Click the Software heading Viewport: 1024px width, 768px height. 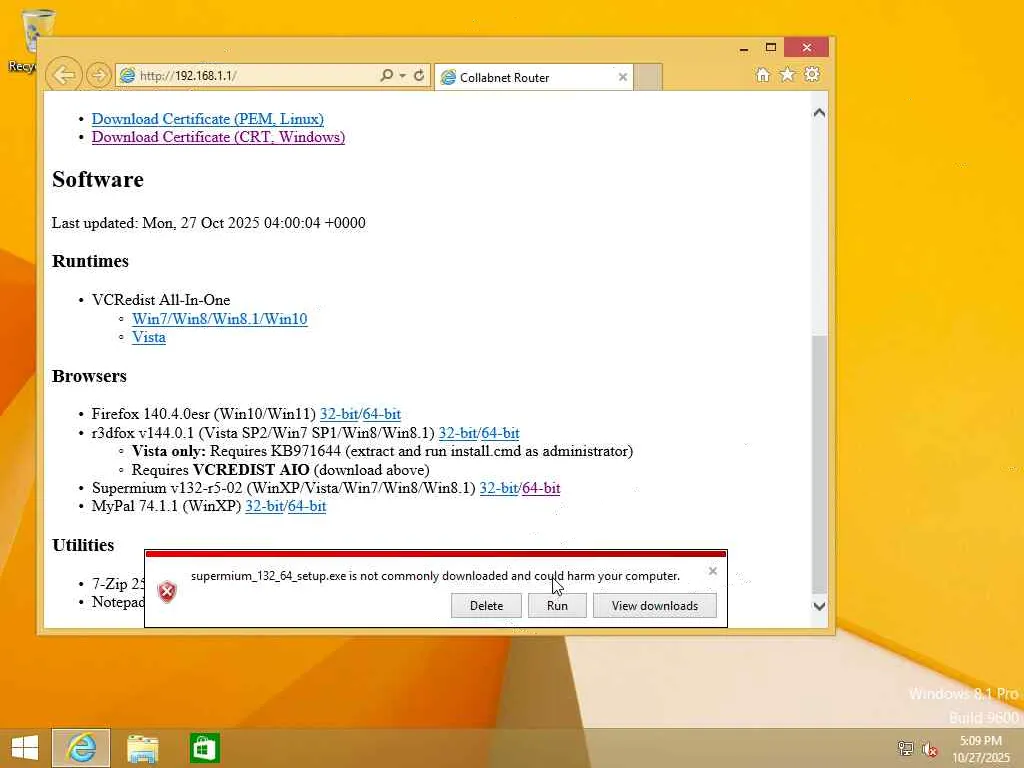[x=98, y=180]
